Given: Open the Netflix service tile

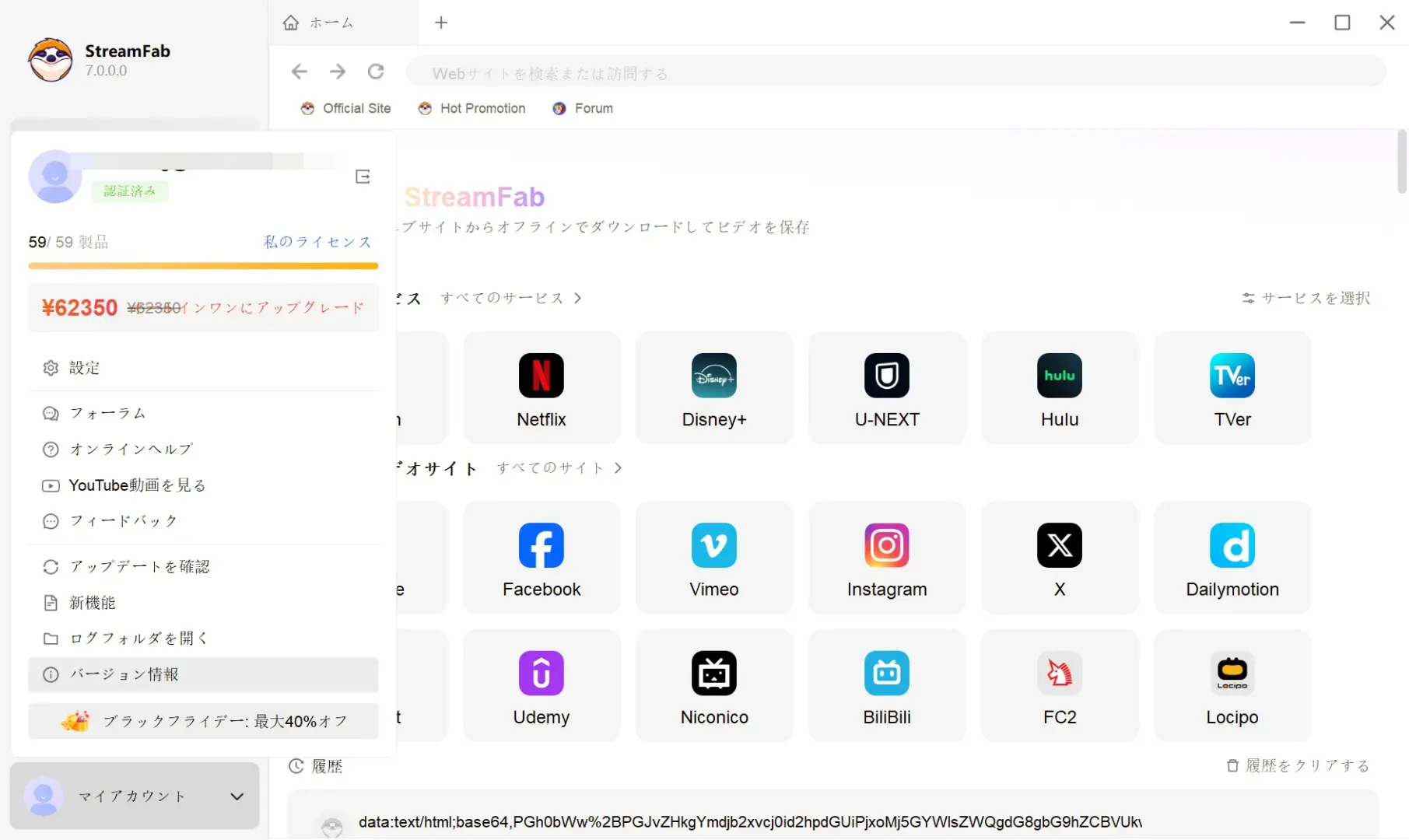Looking at the screenshot, I should tap(542, 388).
